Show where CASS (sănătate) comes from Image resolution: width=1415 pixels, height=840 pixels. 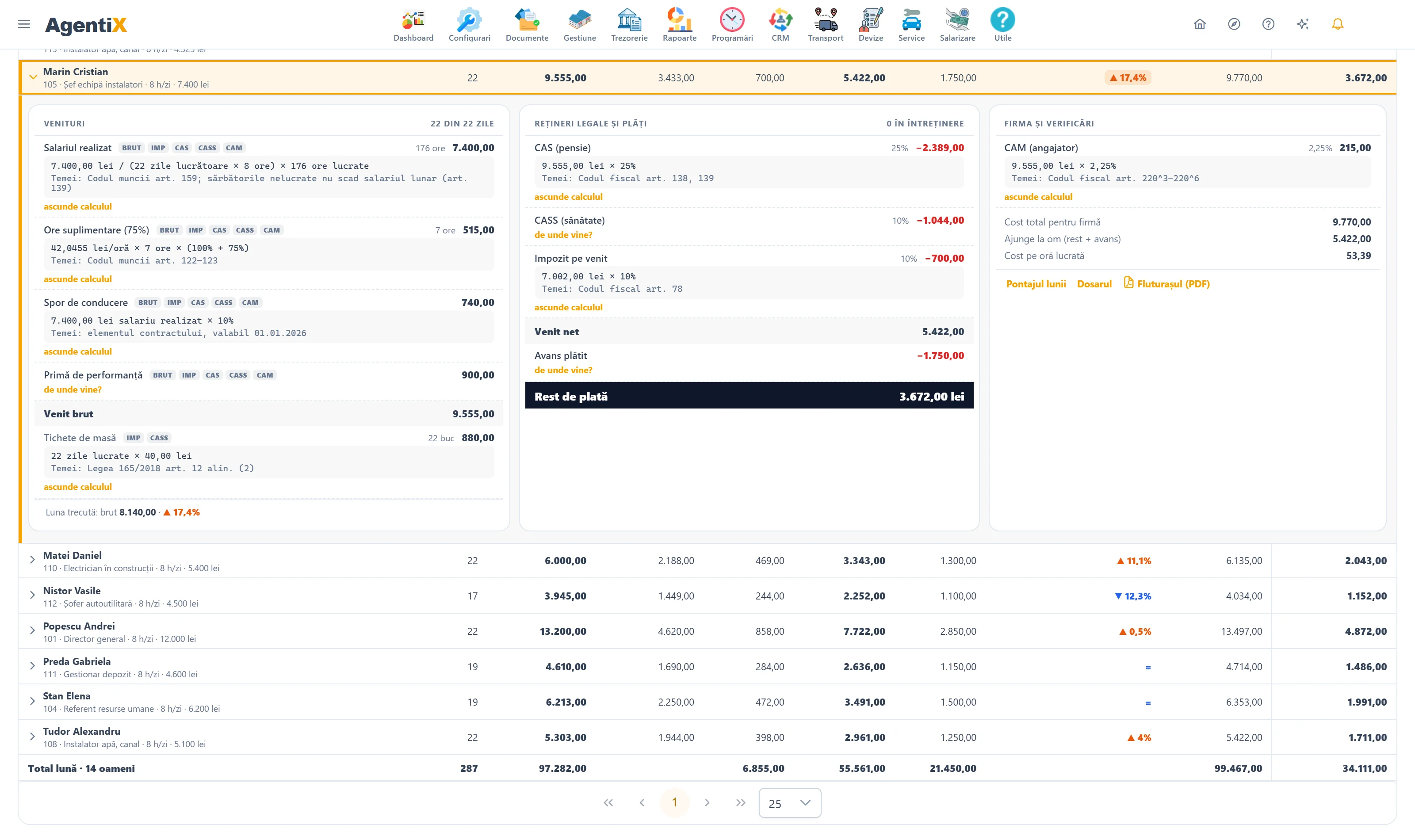pyautogui.click(x=563, y=235)
